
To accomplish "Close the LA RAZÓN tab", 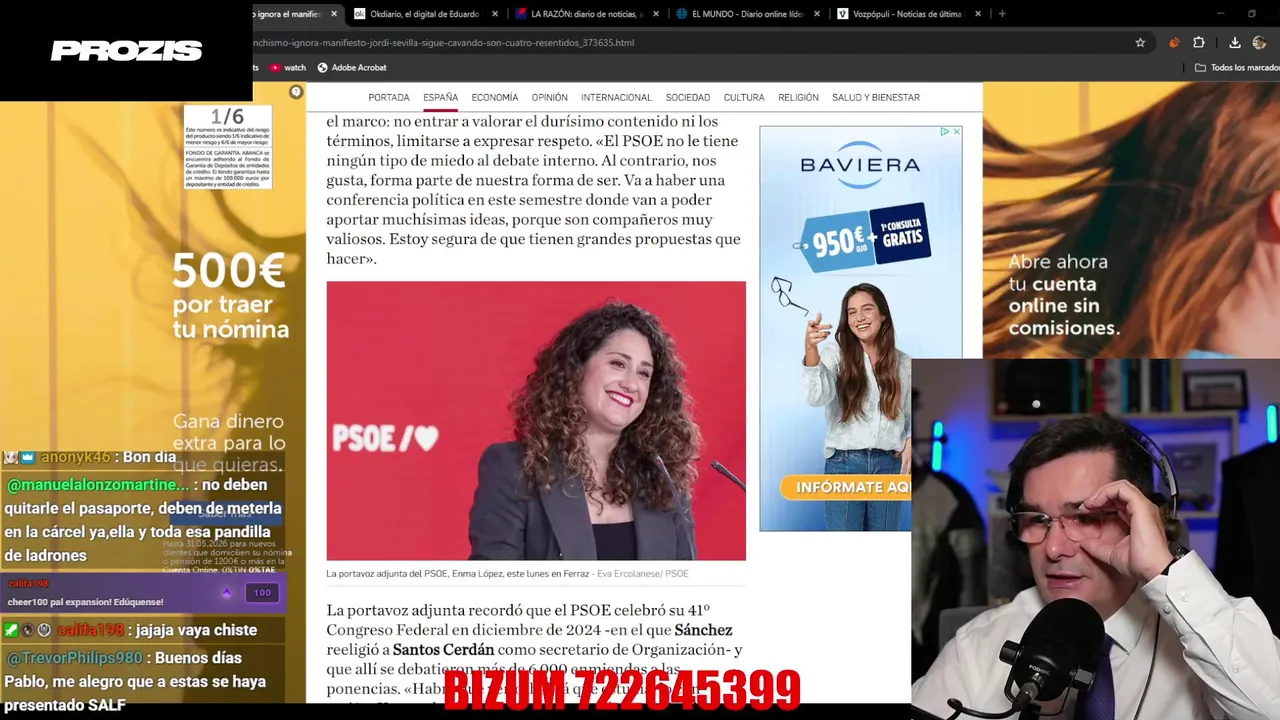I will 656,14.
